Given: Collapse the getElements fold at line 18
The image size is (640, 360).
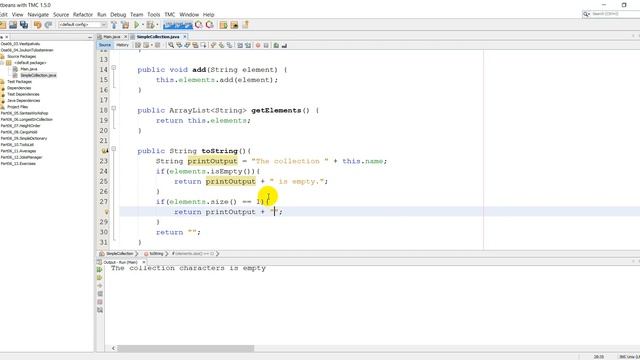Looking at the screenshot, I should (114, 109).
